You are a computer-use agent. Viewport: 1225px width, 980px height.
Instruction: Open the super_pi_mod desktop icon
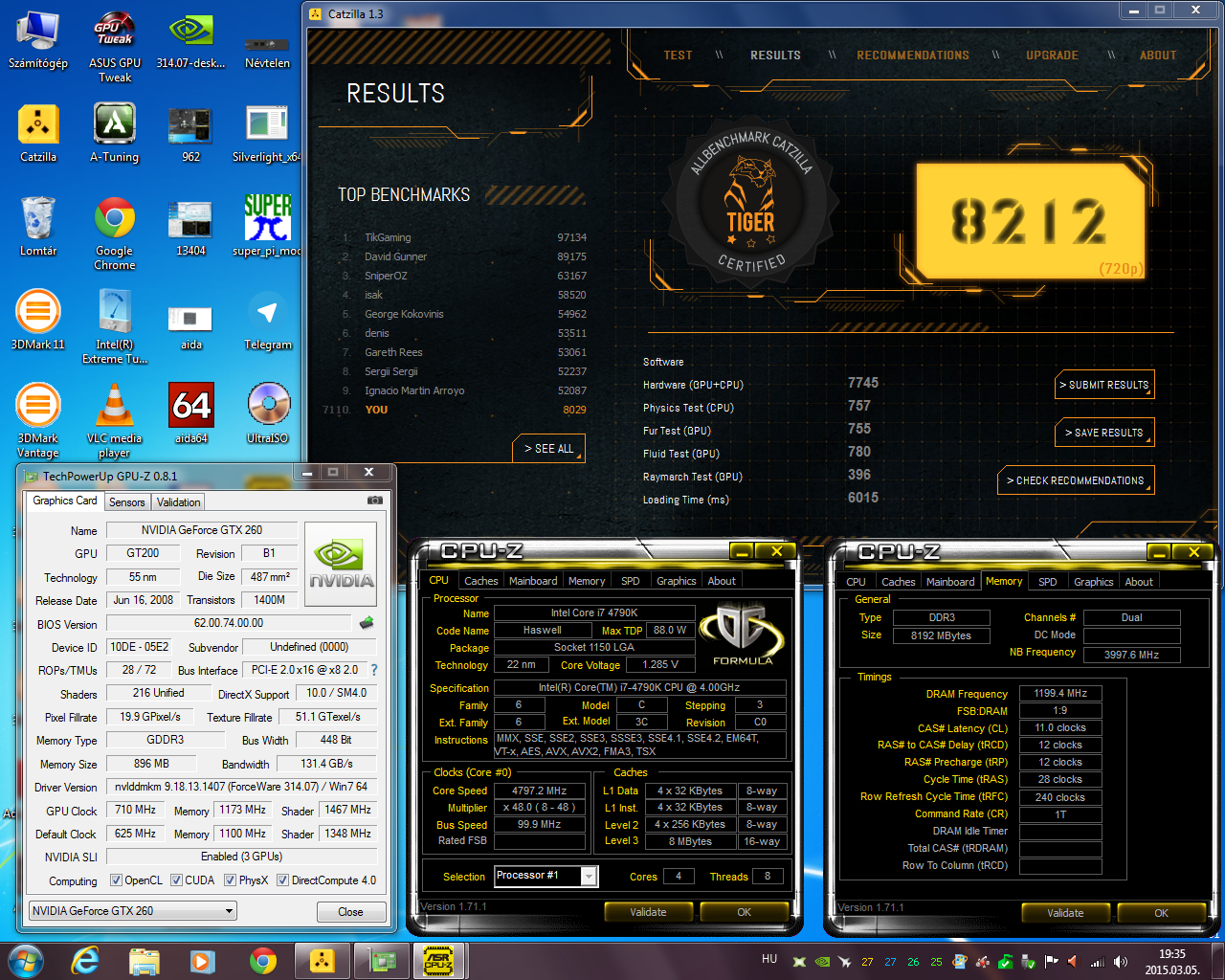coord(267,227)
